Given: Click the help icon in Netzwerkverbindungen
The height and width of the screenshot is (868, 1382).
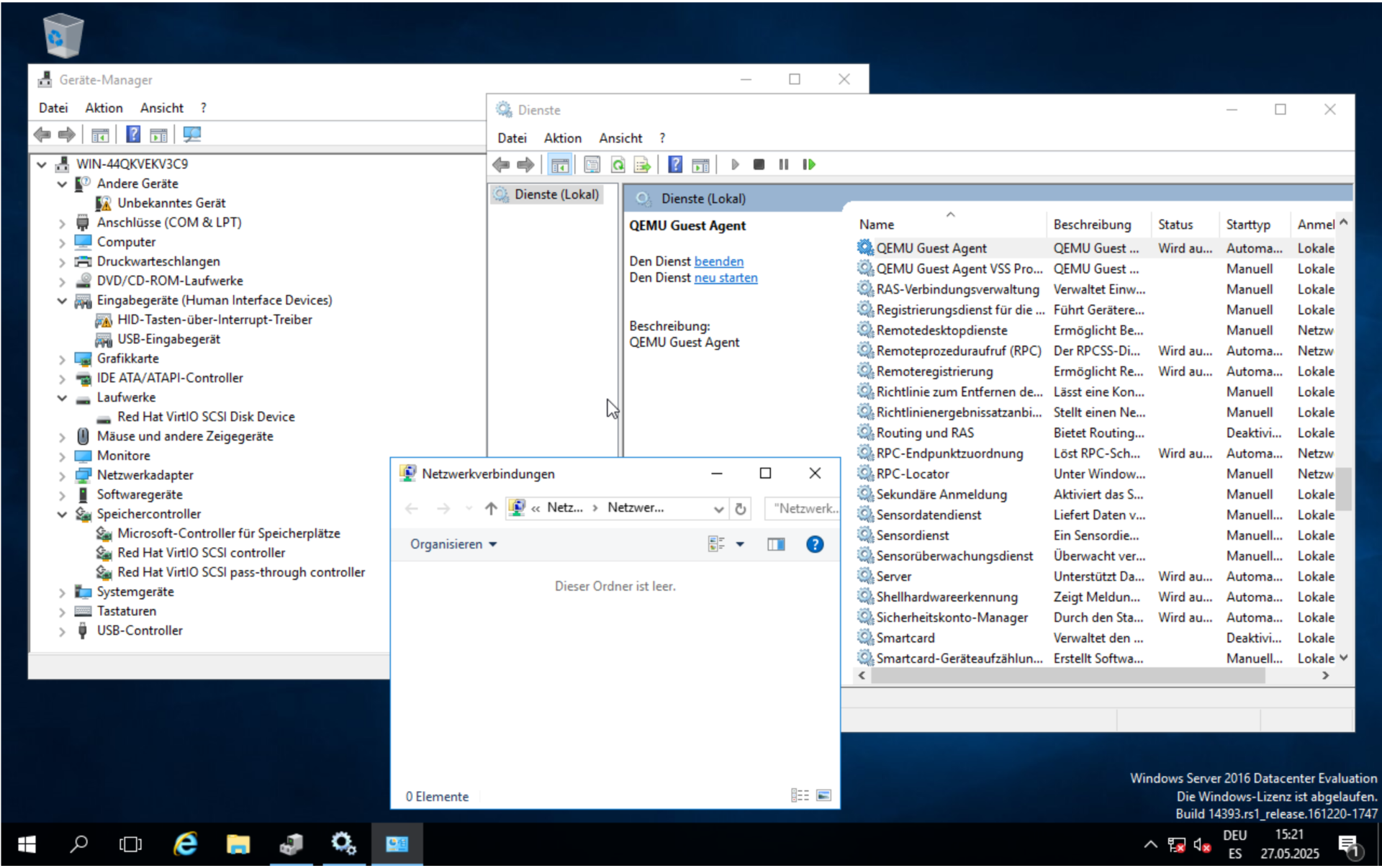Looking at the screenshot, I should [x=814, y=545].
